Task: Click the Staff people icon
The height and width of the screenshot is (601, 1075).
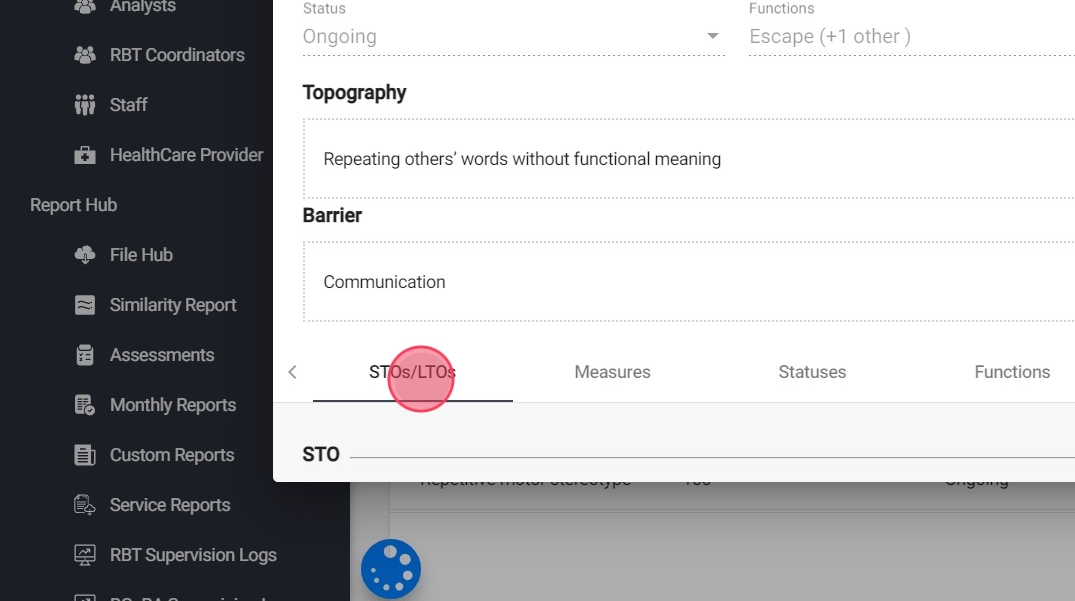Action: pyautogui.click(x=85, y=105)
